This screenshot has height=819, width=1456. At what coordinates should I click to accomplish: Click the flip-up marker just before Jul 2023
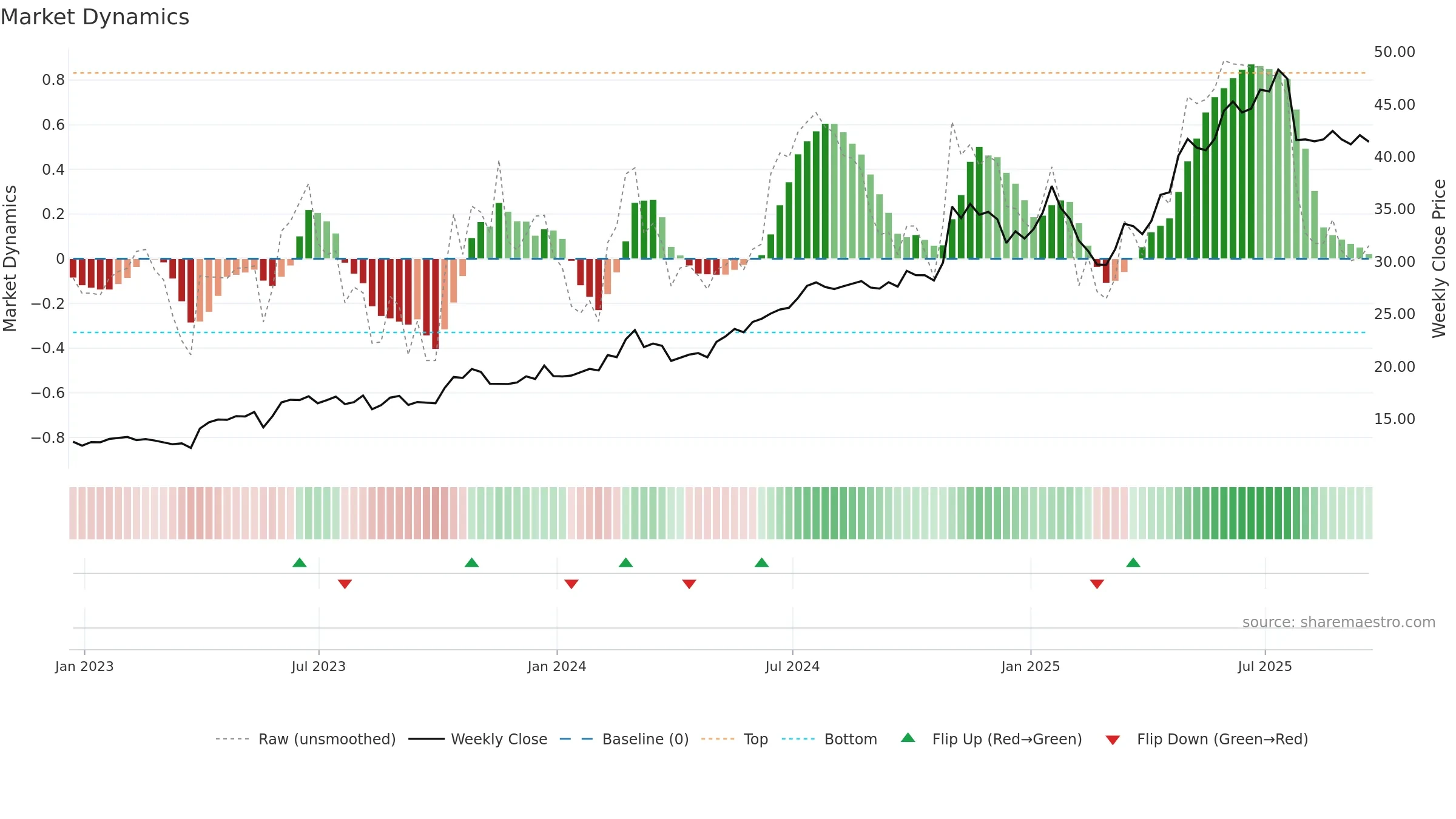point(300,562)
